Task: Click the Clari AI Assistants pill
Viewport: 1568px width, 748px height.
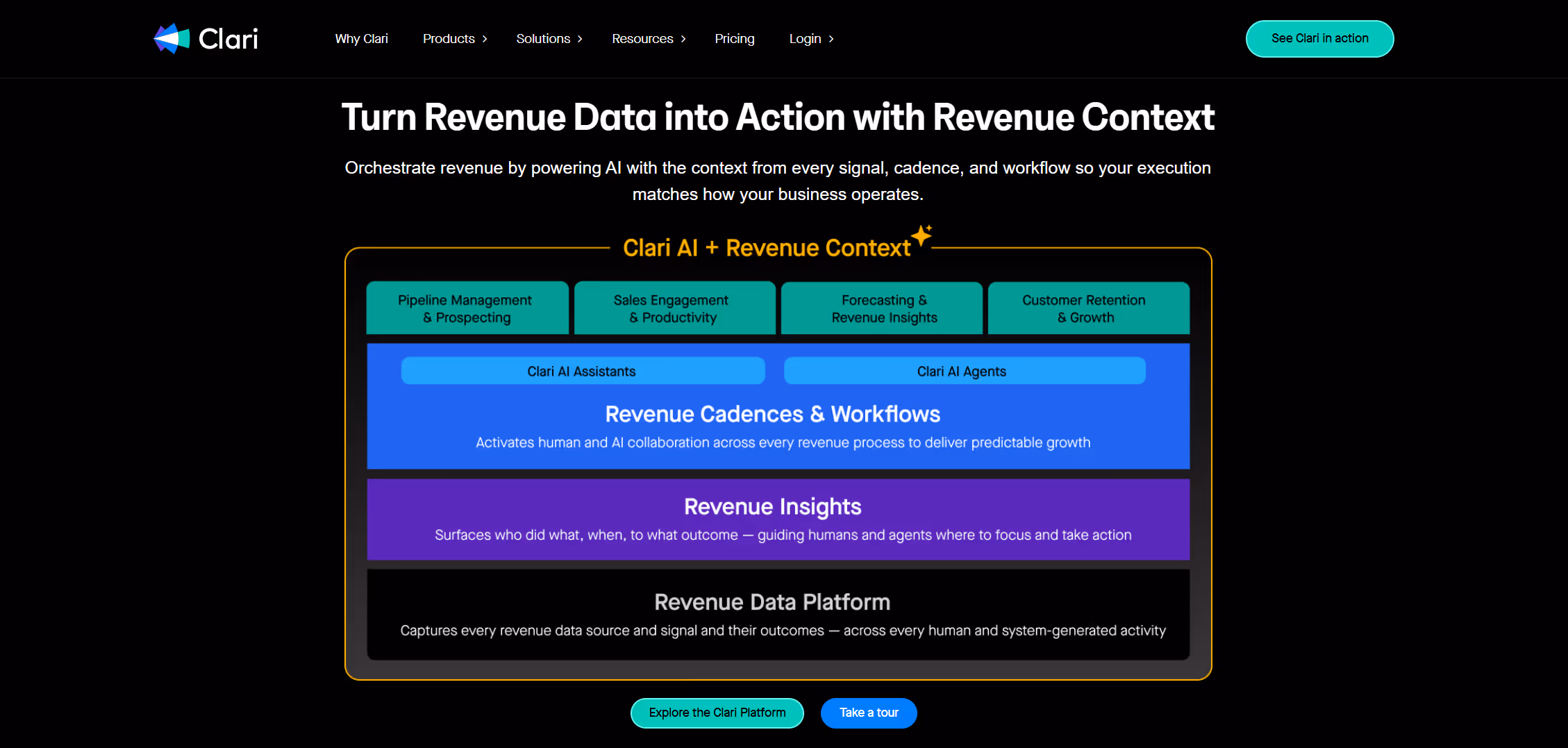Action: 582,371
